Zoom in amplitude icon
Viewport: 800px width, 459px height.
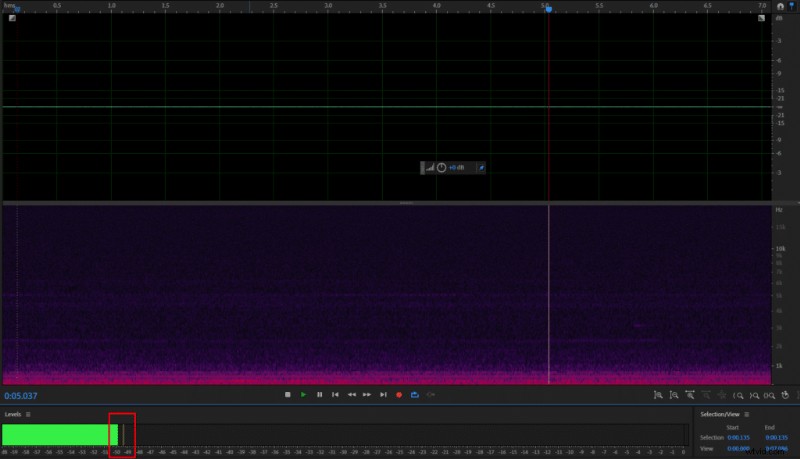658,395
